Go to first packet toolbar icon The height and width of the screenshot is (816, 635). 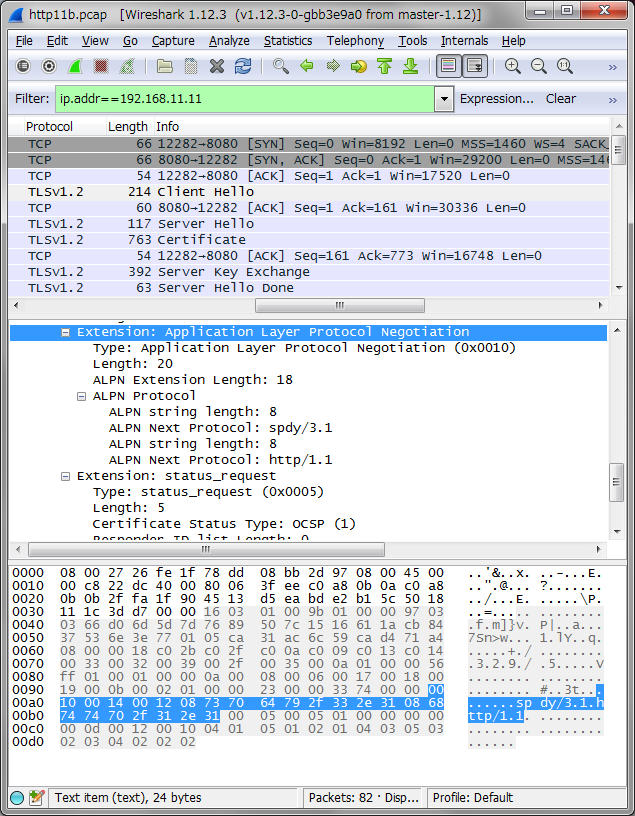tap(384, 66)
